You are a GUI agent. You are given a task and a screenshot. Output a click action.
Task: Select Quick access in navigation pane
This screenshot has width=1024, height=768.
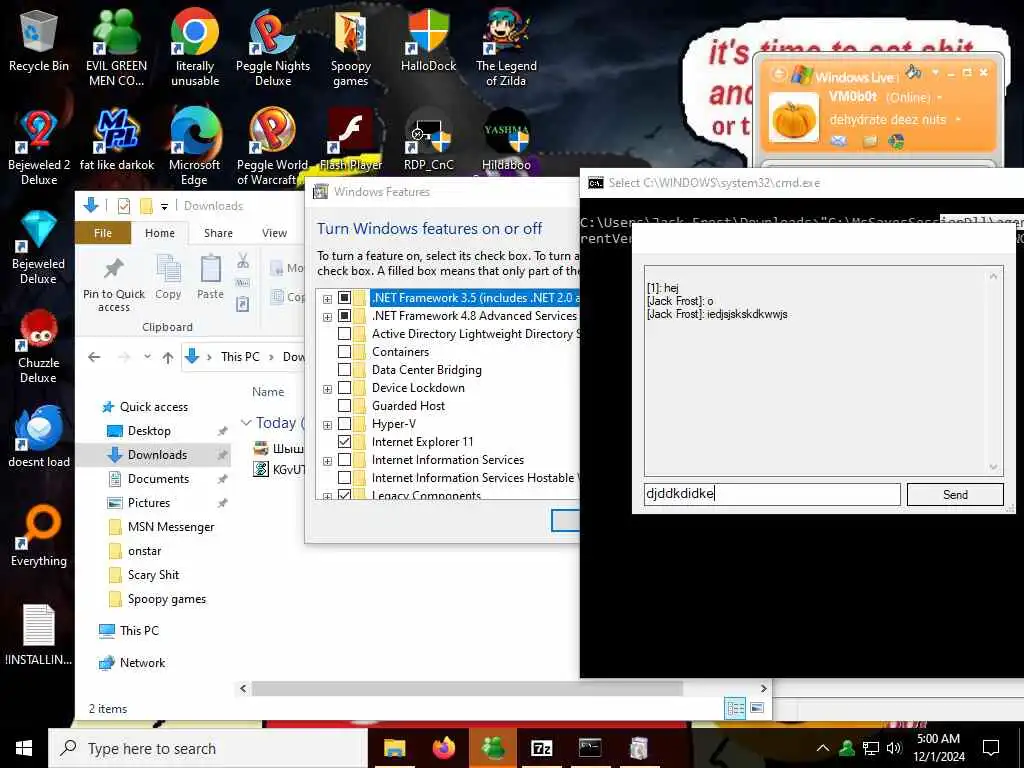(x=153, y=407)
